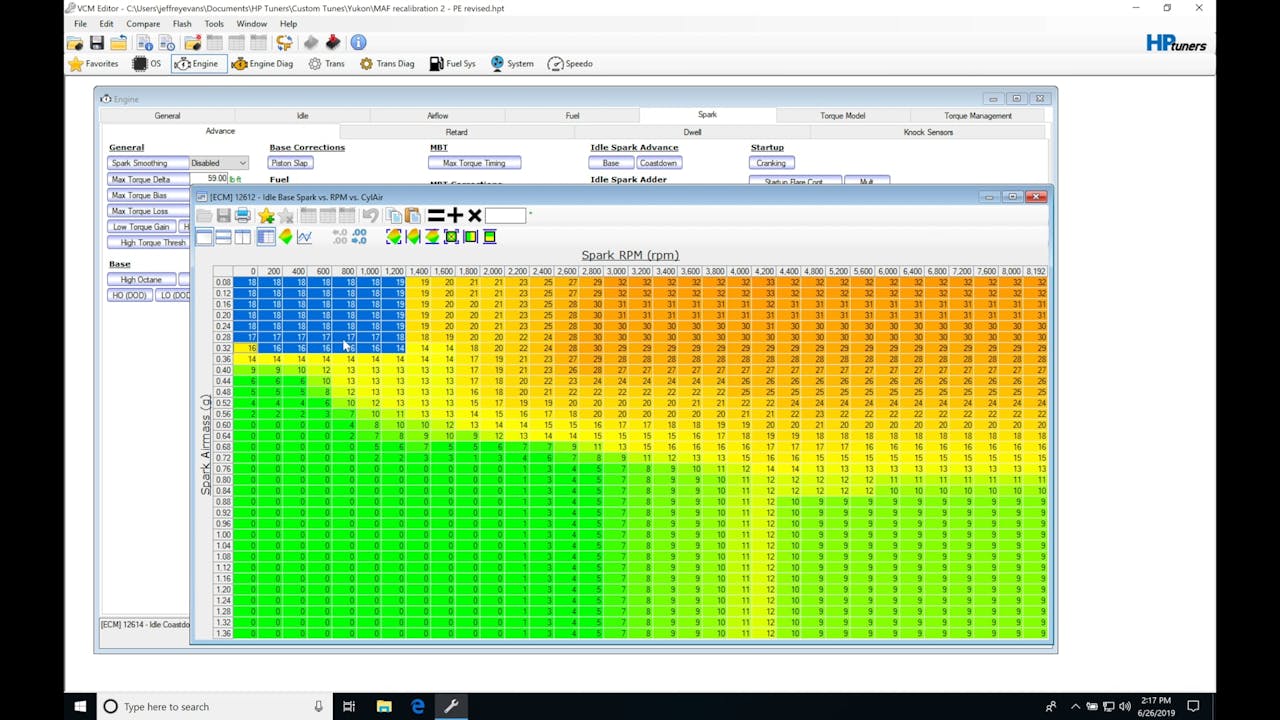Click the Piston Slap button
The image size is (1280, 720).
(290, 163)
